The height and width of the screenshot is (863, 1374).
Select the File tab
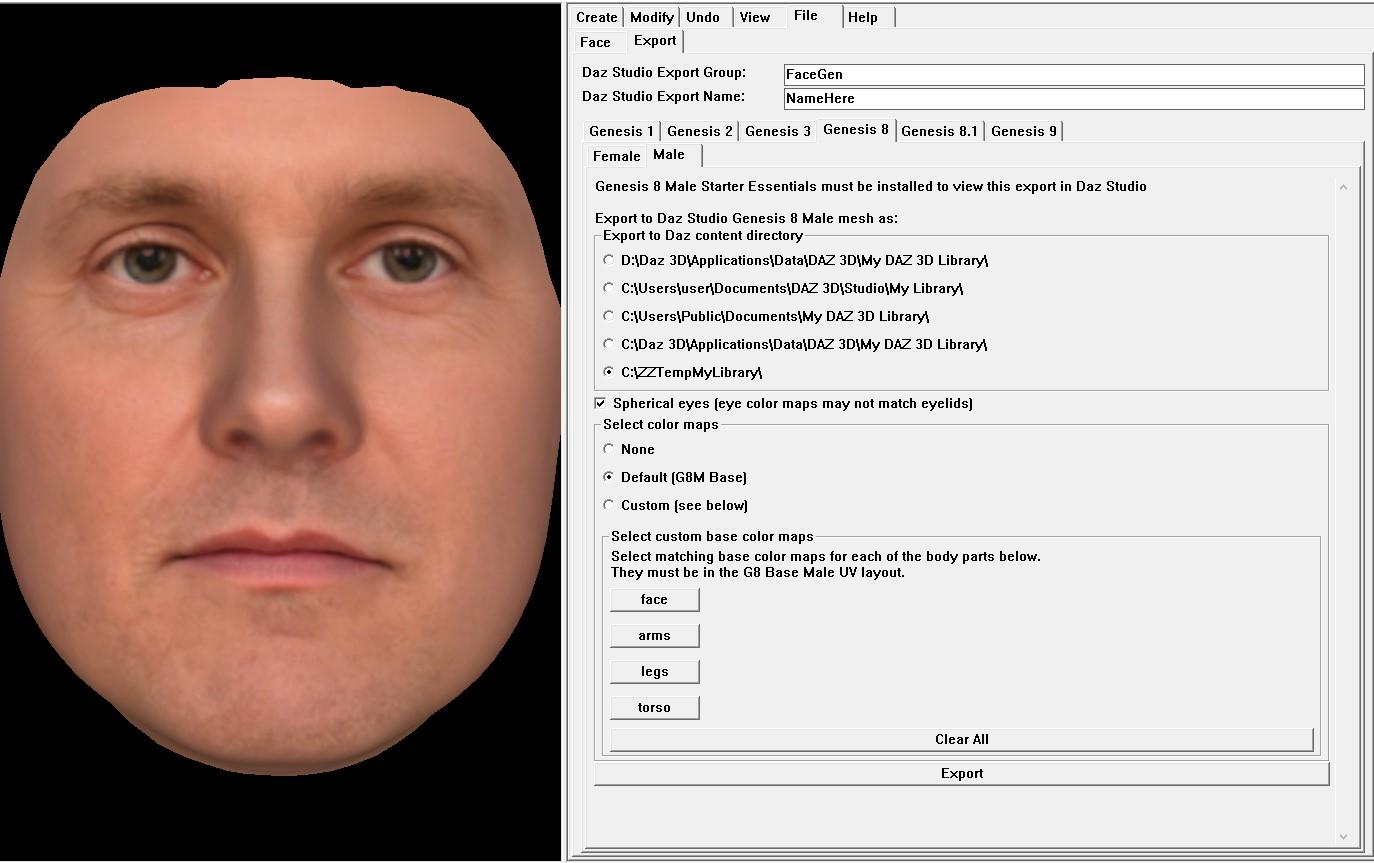click(x=806, y=15)
